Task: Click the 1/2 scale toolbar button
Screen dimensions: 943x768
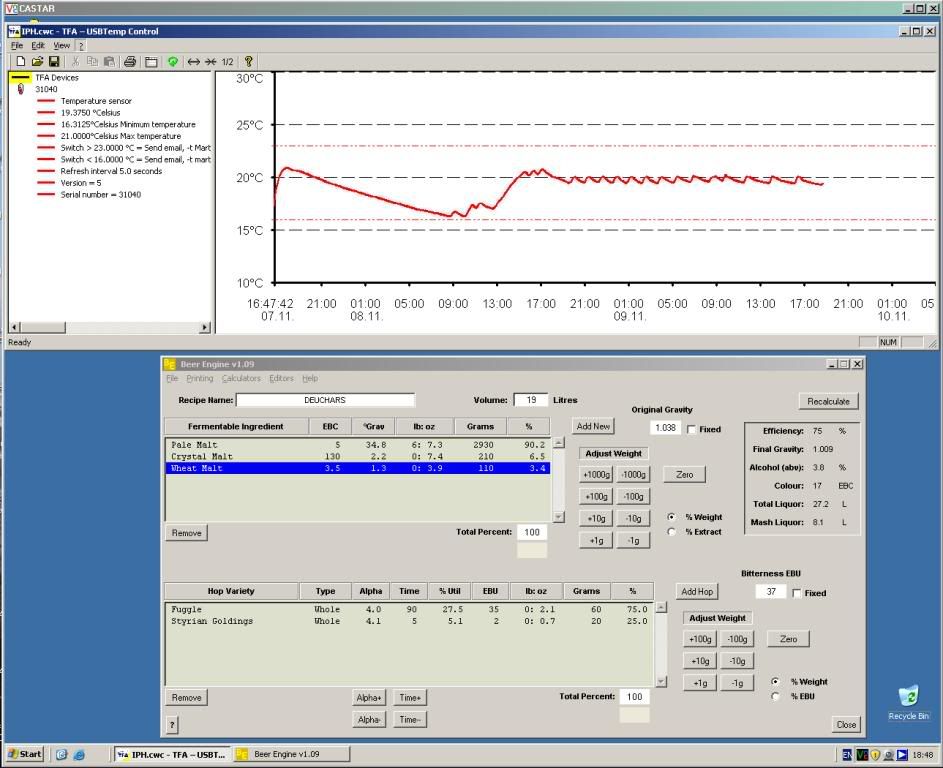Action: (x=227, y=61)
